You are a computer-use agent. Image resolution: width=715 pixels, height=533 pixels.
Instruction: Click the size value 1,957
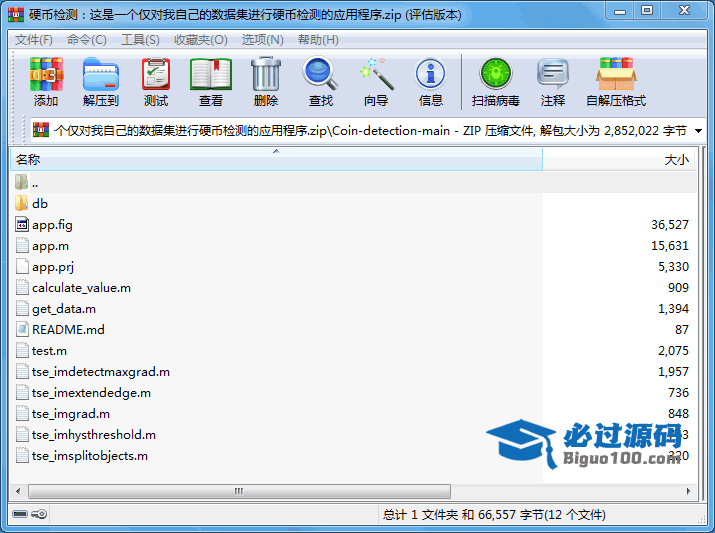673,372
